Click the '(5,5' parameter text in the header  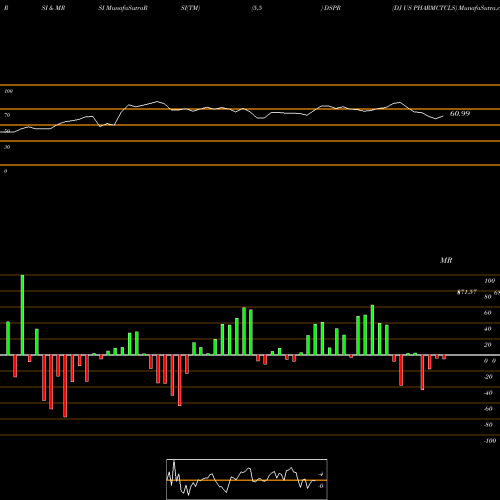(257, 8)
